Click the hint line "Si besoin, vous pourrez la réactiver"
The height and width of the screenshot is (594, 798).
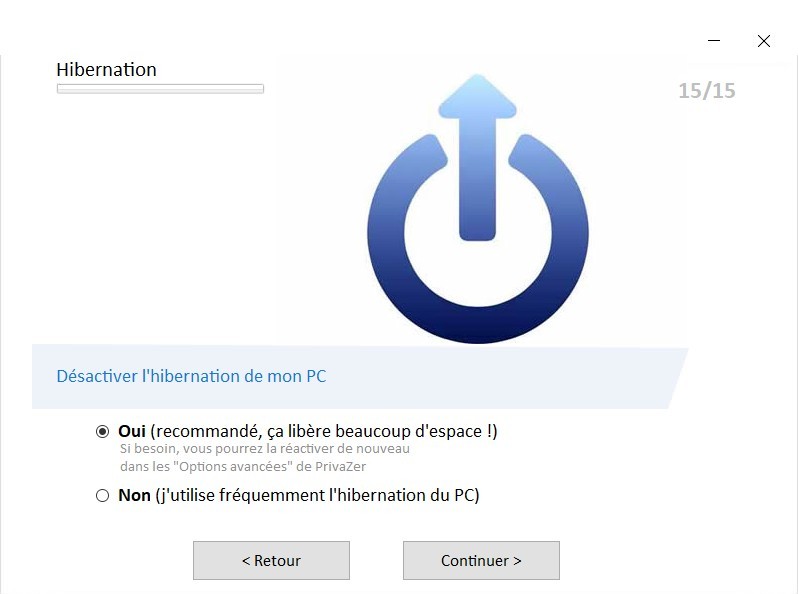[265, 449]
